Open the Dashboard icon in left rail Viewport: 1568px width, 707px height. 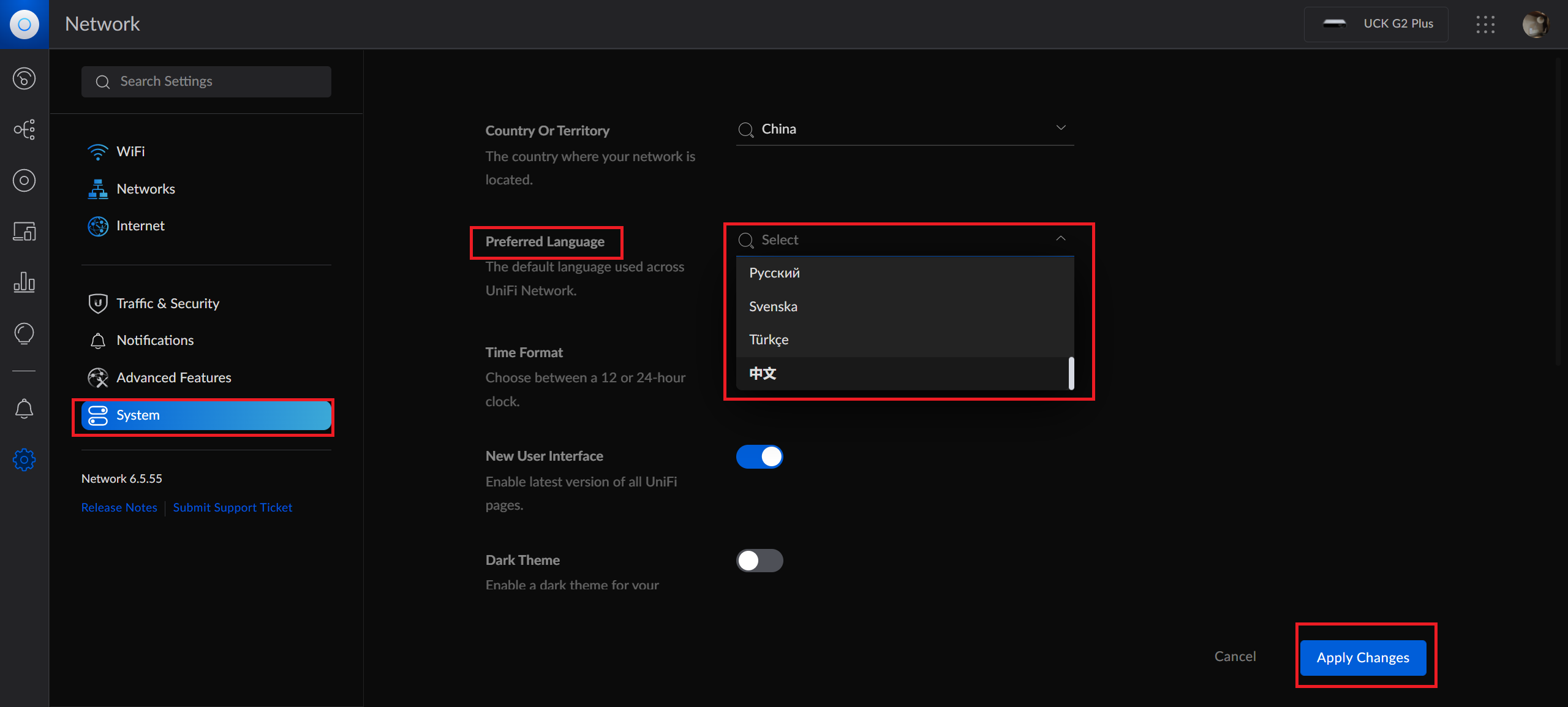(24, 78)
